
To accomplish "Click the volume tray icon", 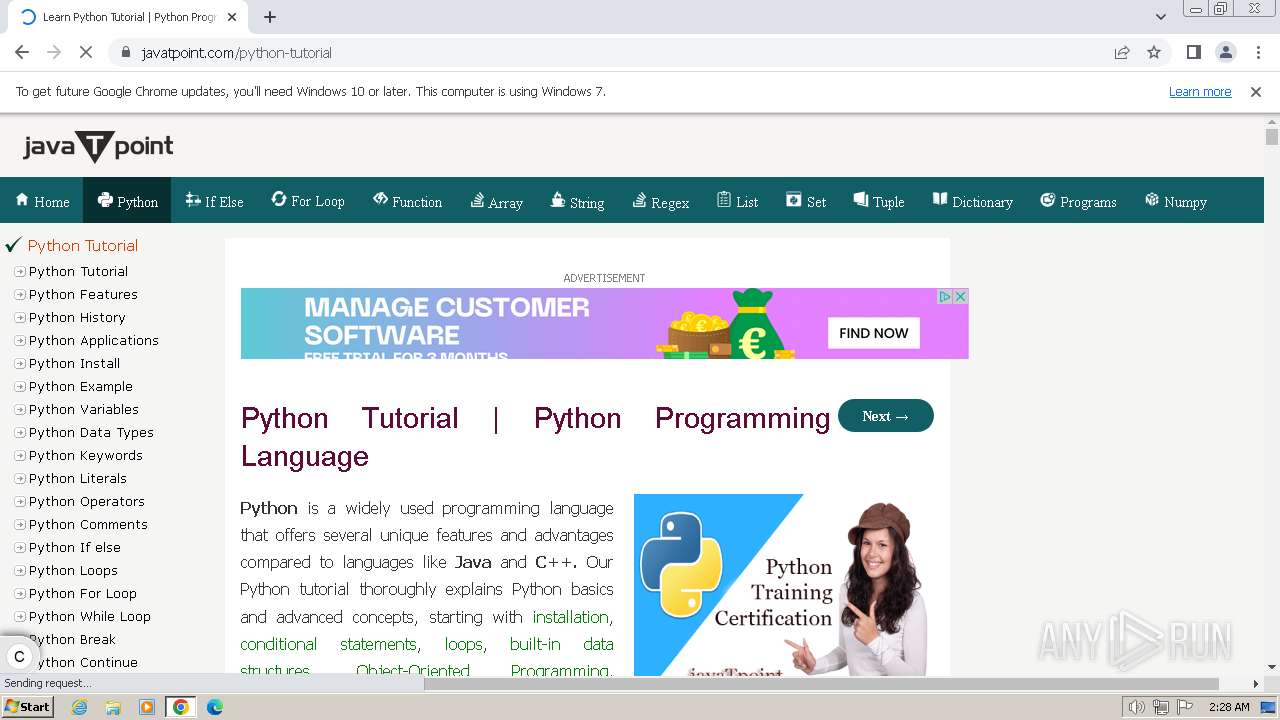I will pos(1137,707).
